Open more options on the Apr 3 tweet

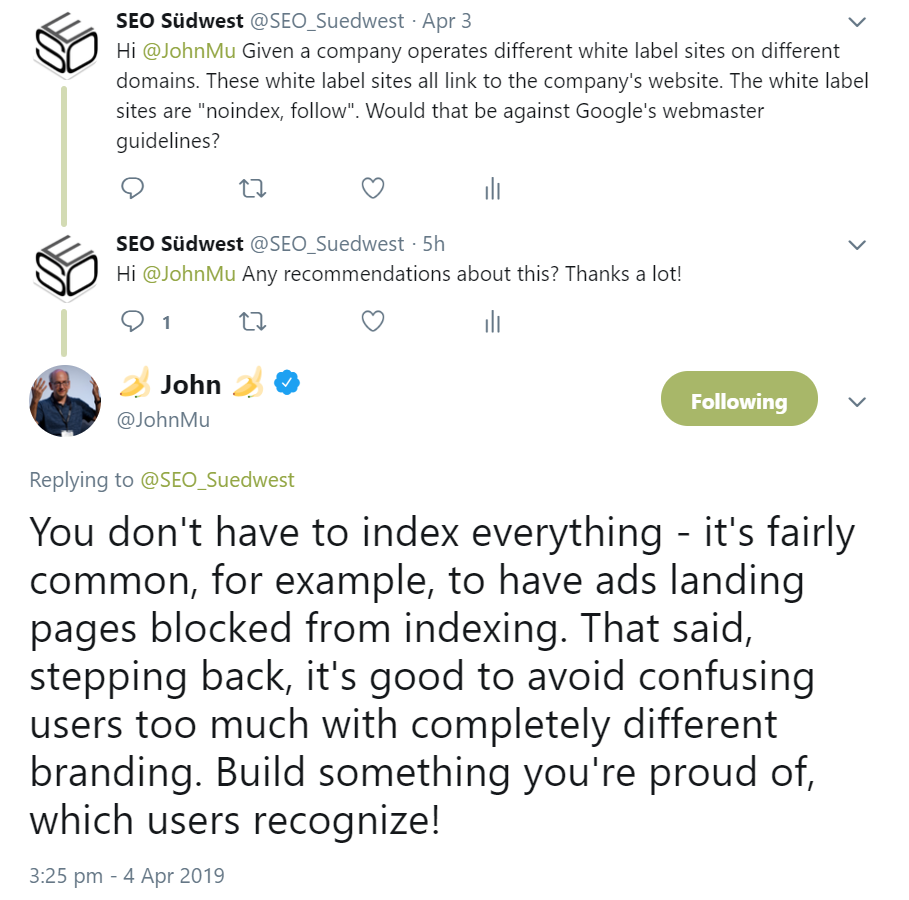(x=857, y=22)
